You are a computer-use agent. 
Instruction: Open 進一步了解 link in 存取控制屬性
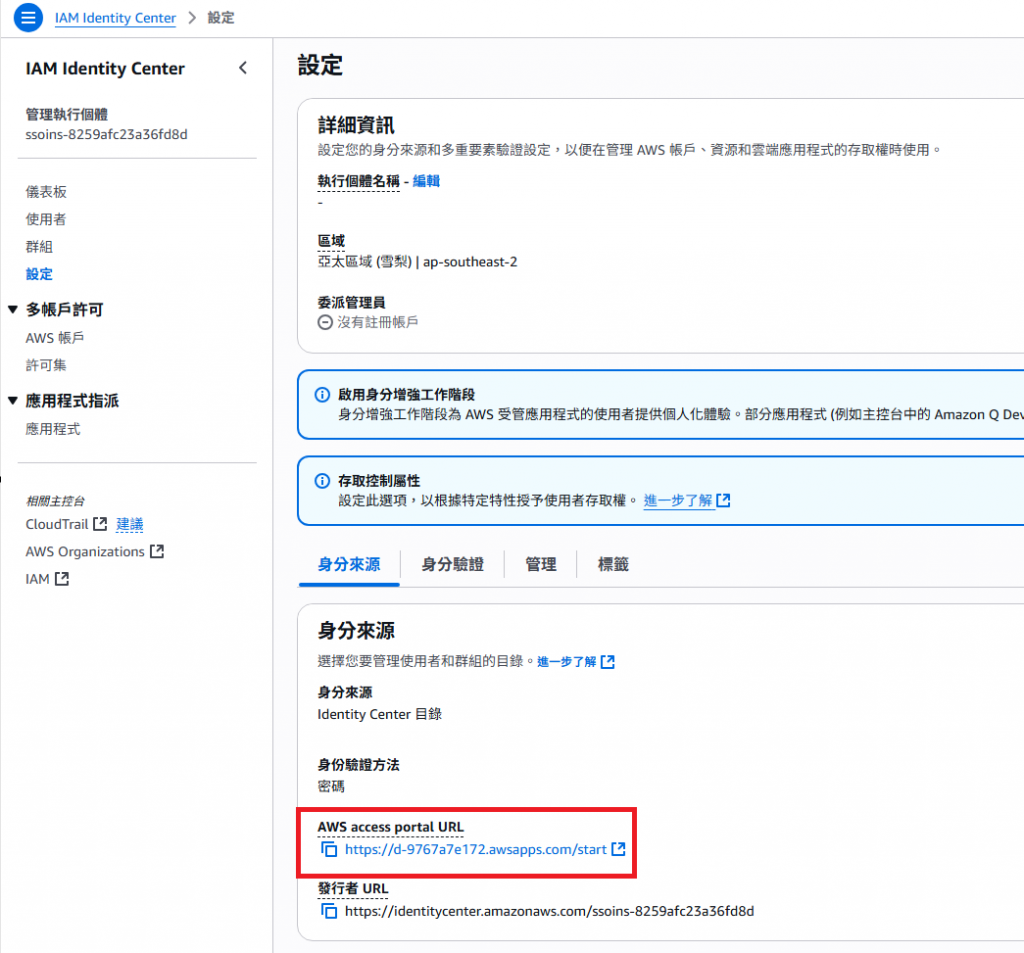(x=678, y=500)
